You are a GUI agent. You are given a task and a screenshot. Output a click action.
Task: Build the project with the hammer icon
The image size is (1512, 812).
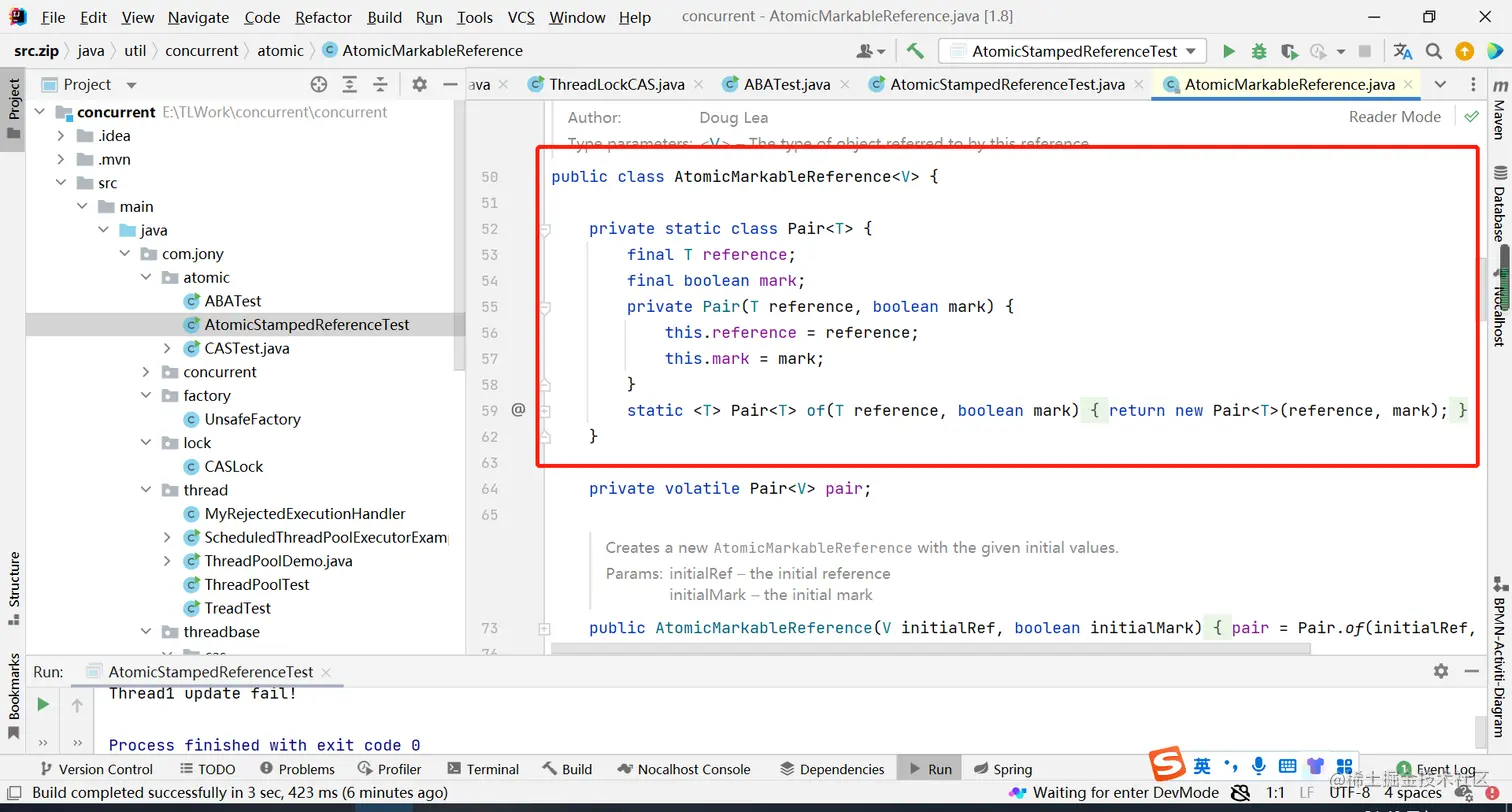click(x=915, y=51)
